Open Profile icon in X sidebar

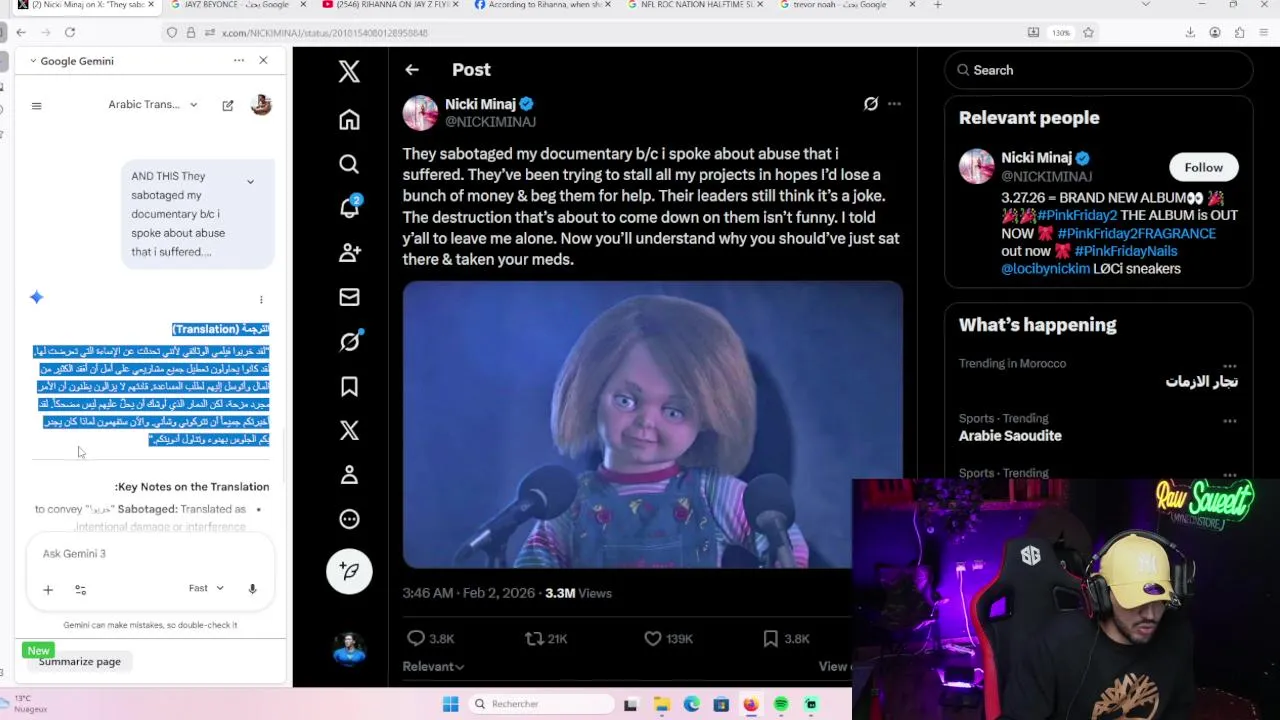pos(349,474)
